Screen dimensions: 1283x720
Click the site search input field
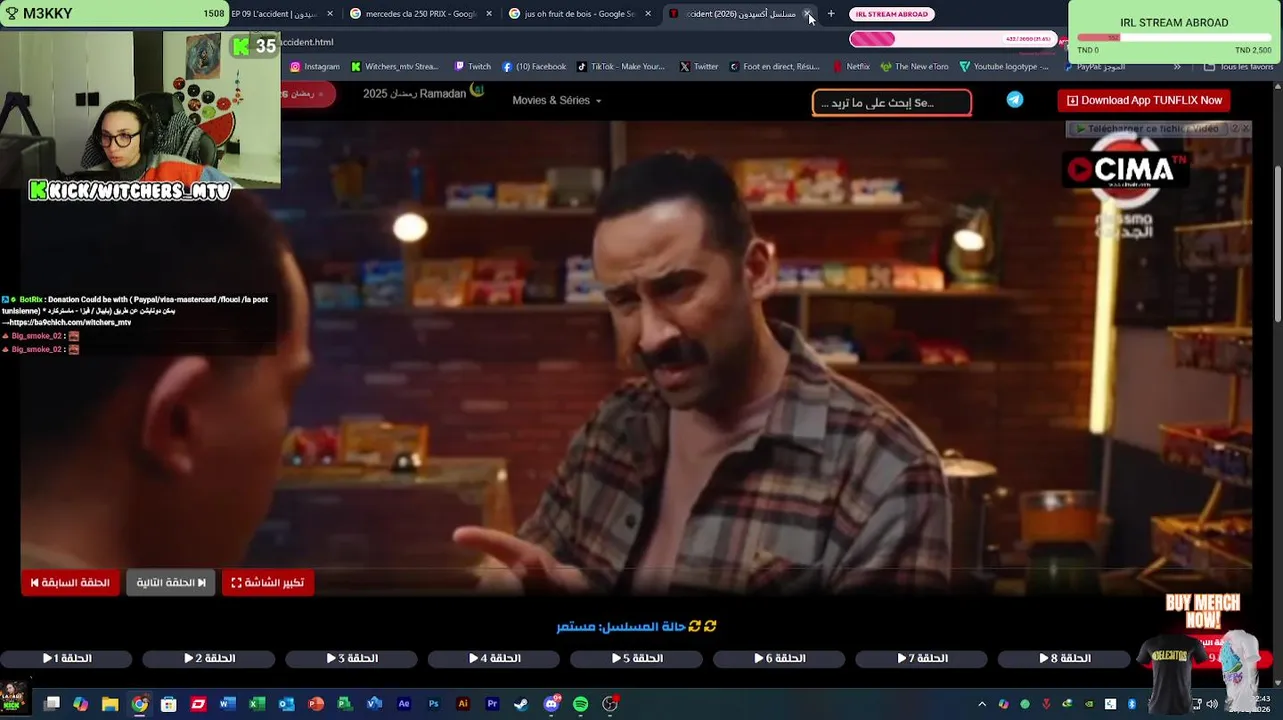(892, 102)
